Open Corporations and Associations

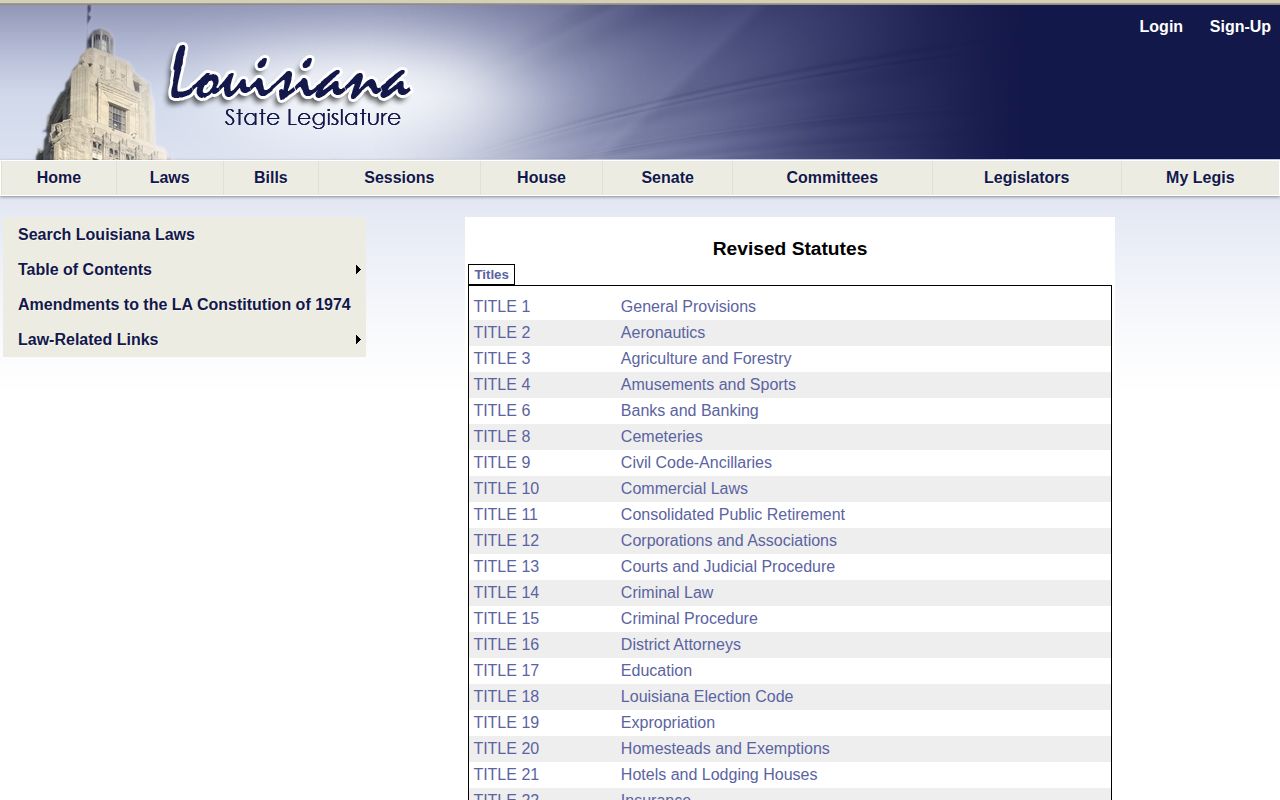(x=729, y=541)
